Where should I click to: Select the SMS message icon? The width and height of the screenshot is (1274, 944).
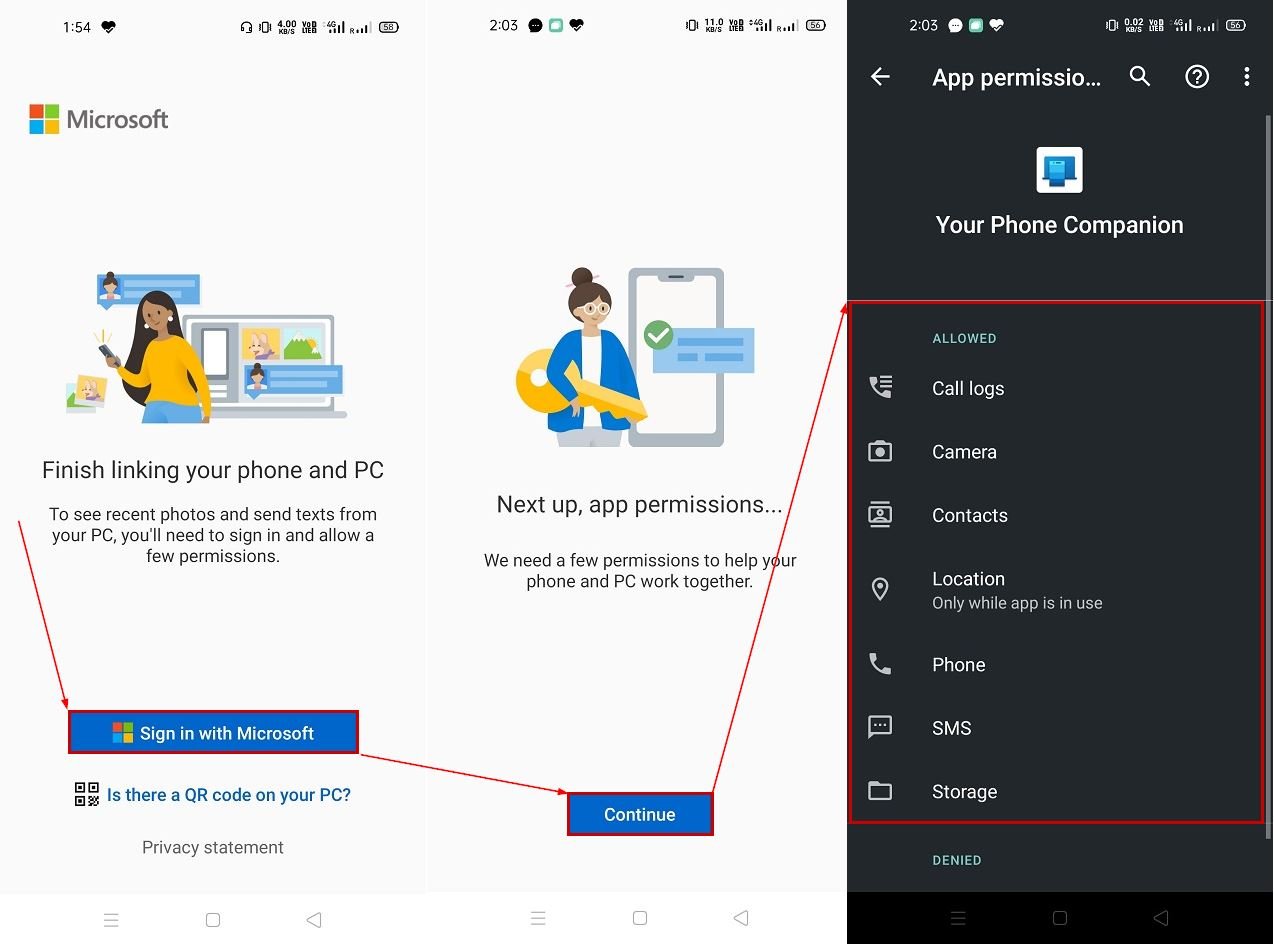(x=880, y=727)
